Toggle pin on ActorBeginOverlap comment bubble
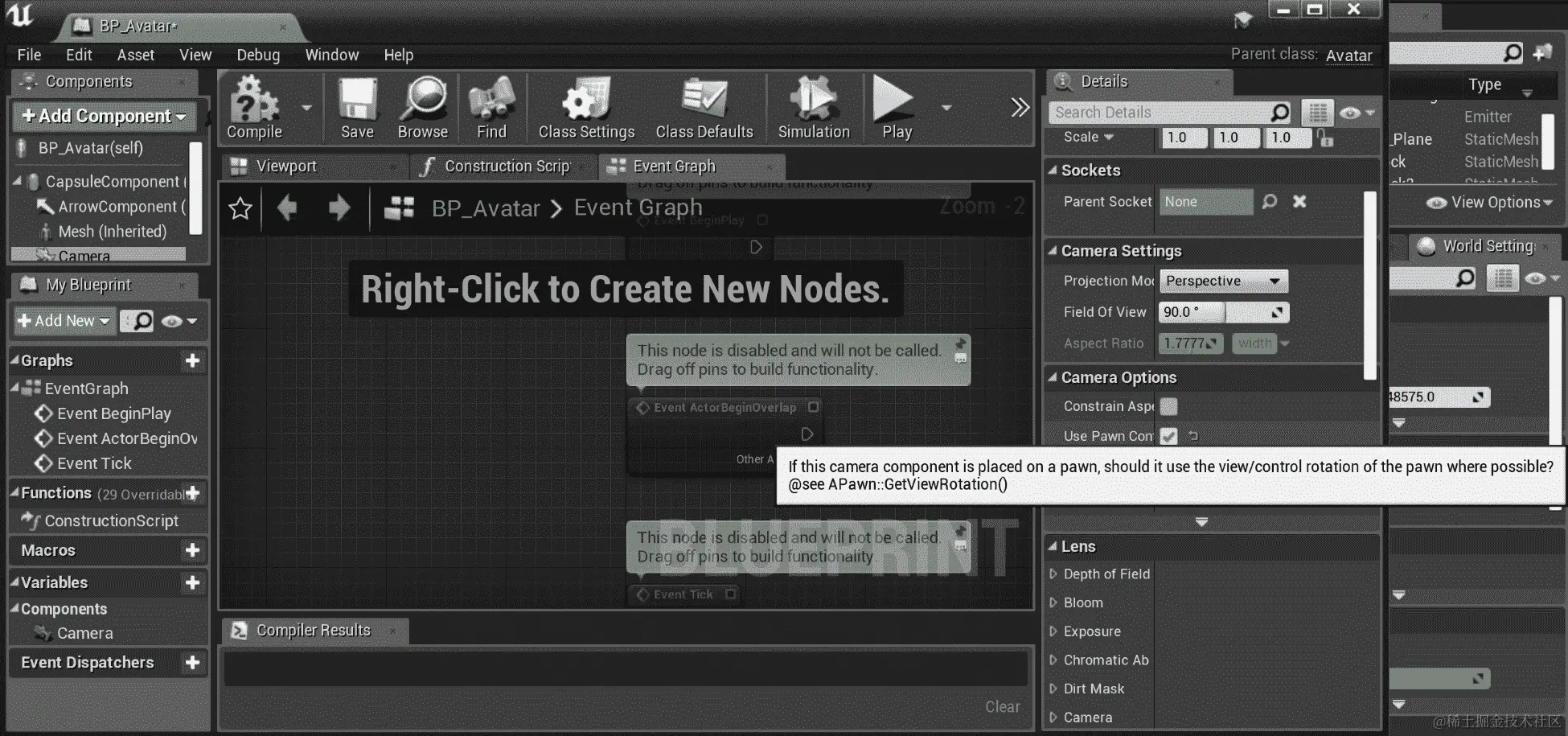Screen dimensions: 1568x736 click(x=960, y=344)
